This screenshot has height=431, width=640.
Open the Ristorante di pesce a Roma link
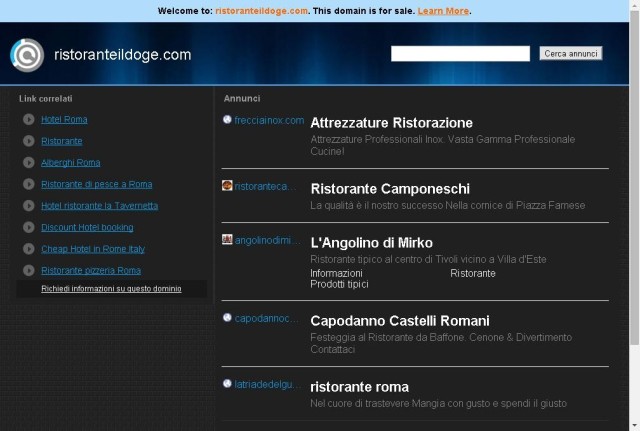[97, 184]
